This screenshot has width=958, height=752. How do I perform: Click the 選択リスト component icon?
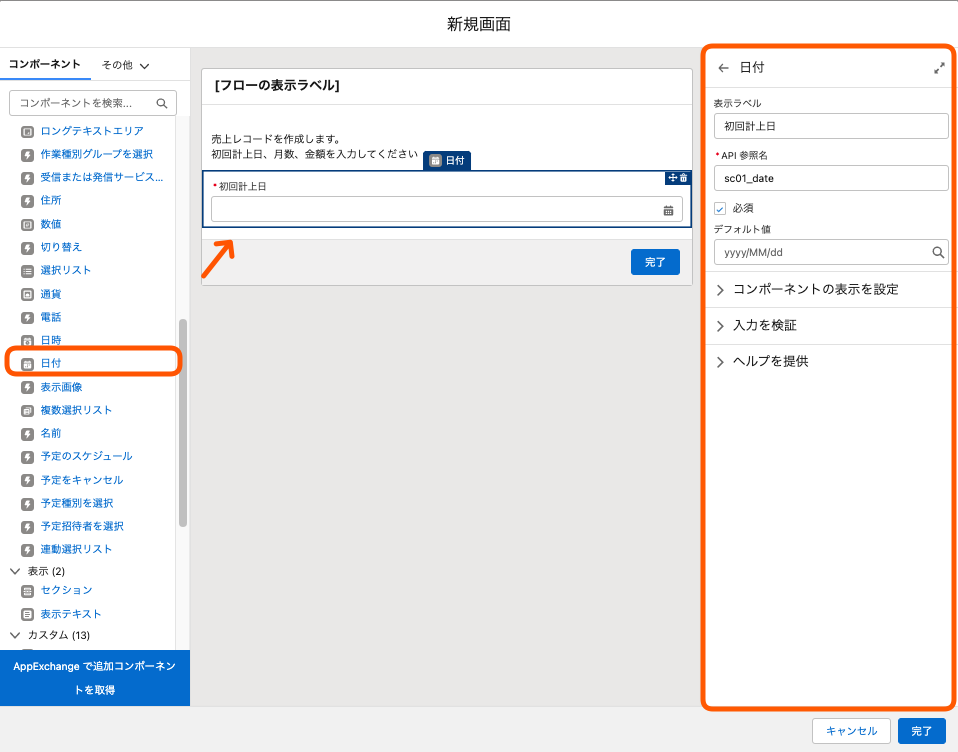coord(27,271)
